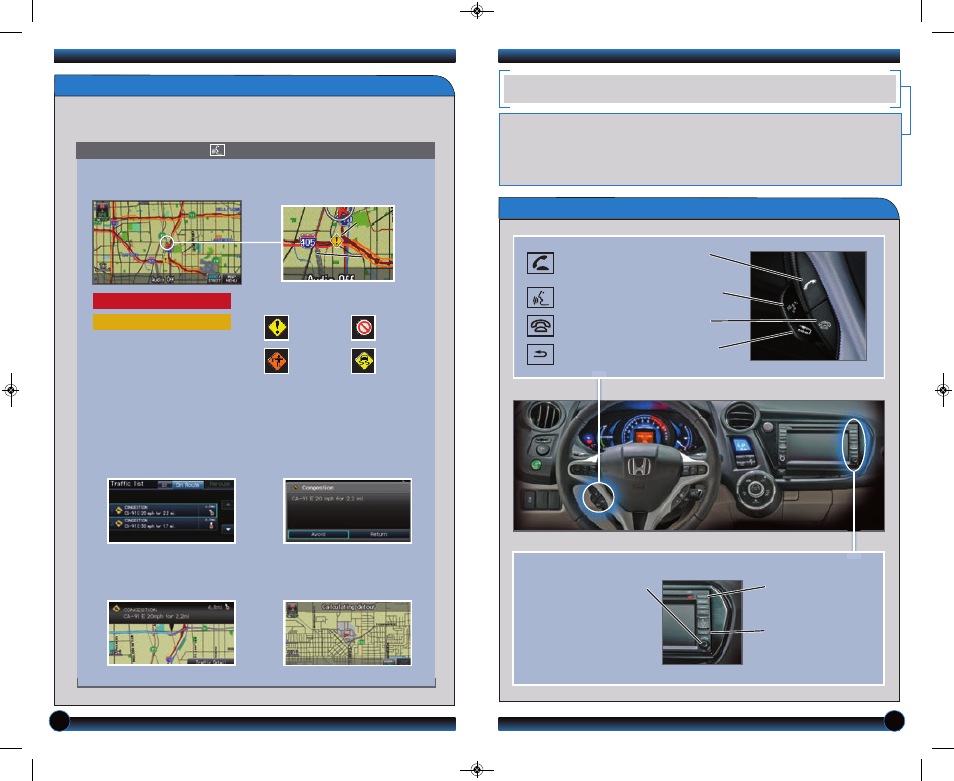Click the yellow exclamation incident icon in the legend

coord(276,327)
